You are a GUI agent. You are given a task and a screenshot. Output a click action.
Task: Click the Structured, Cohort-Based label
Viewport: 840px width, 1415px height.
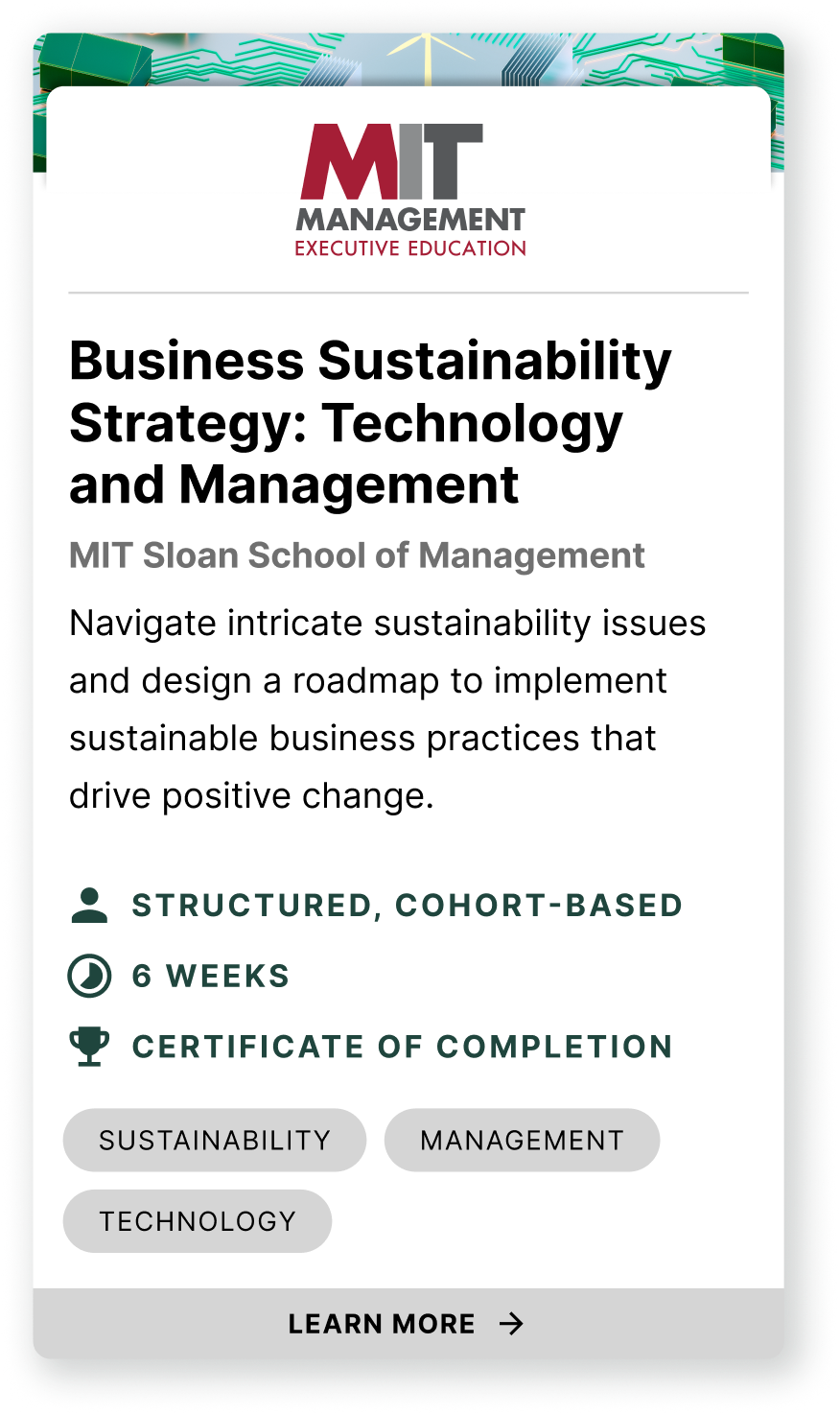(407, 906)
